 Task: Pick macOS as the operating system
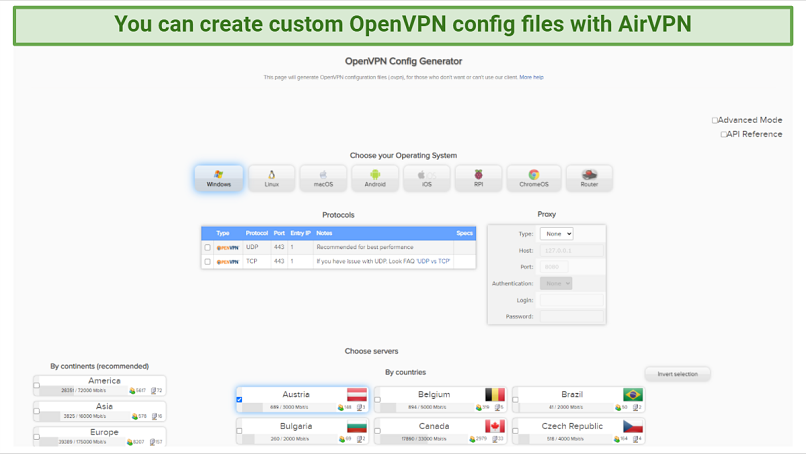point(323,178)
